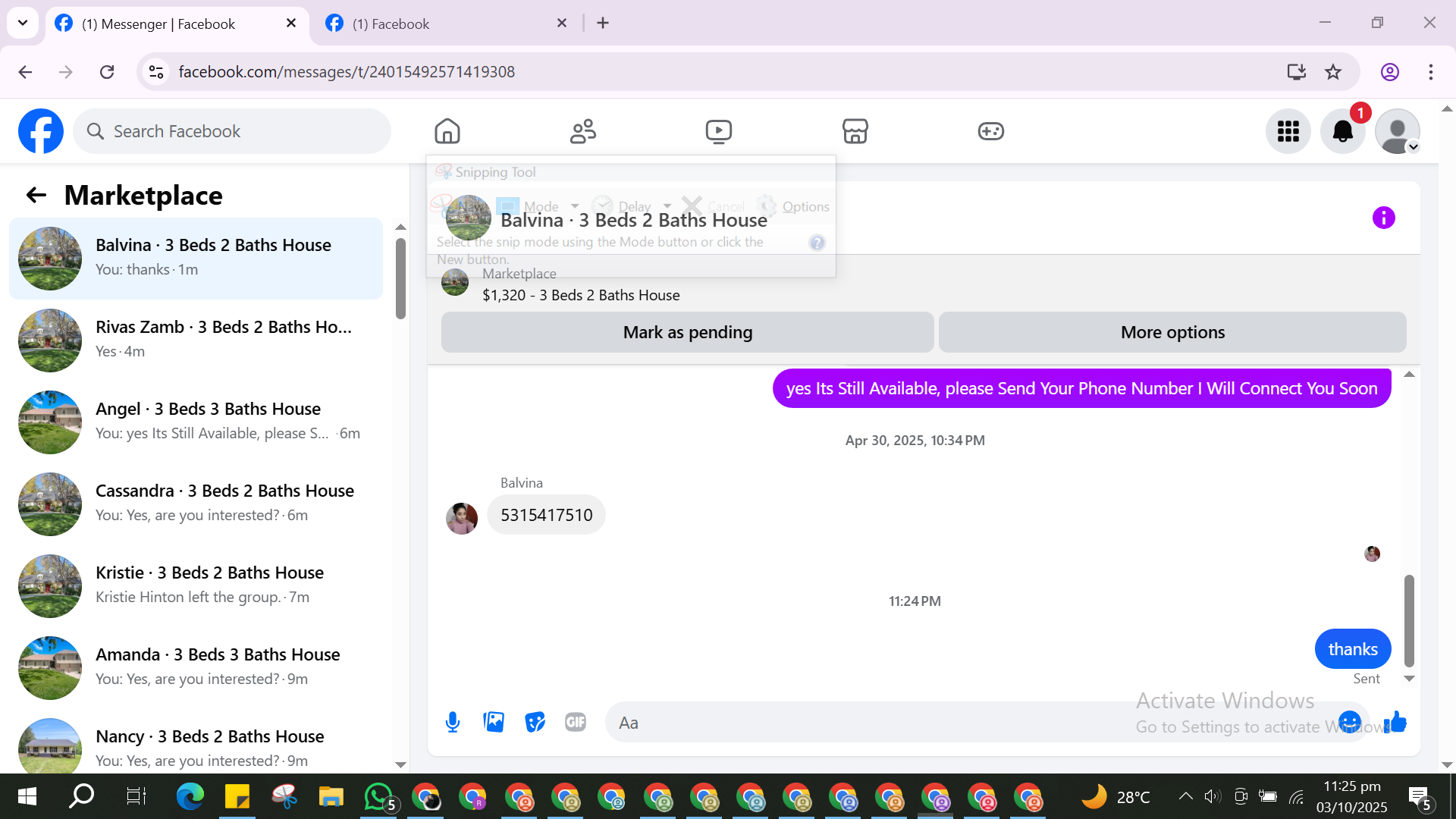Click Mark as pending button

click(688, 332)
